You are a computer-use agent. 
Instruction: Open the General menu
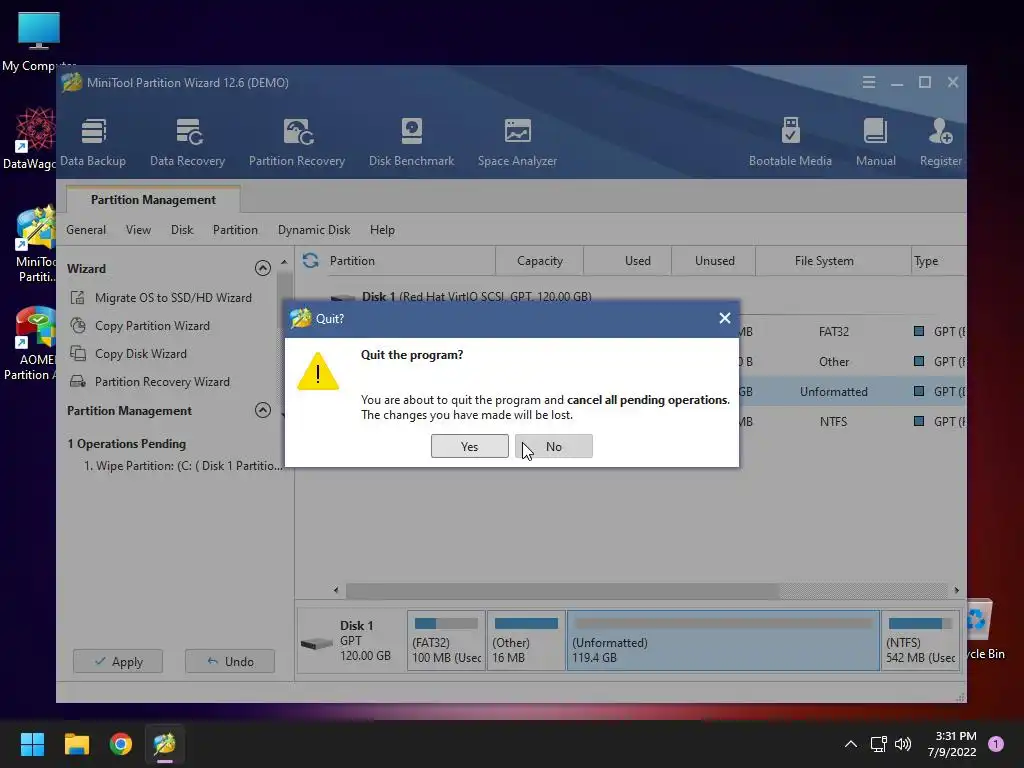click(x=86, y=230)
